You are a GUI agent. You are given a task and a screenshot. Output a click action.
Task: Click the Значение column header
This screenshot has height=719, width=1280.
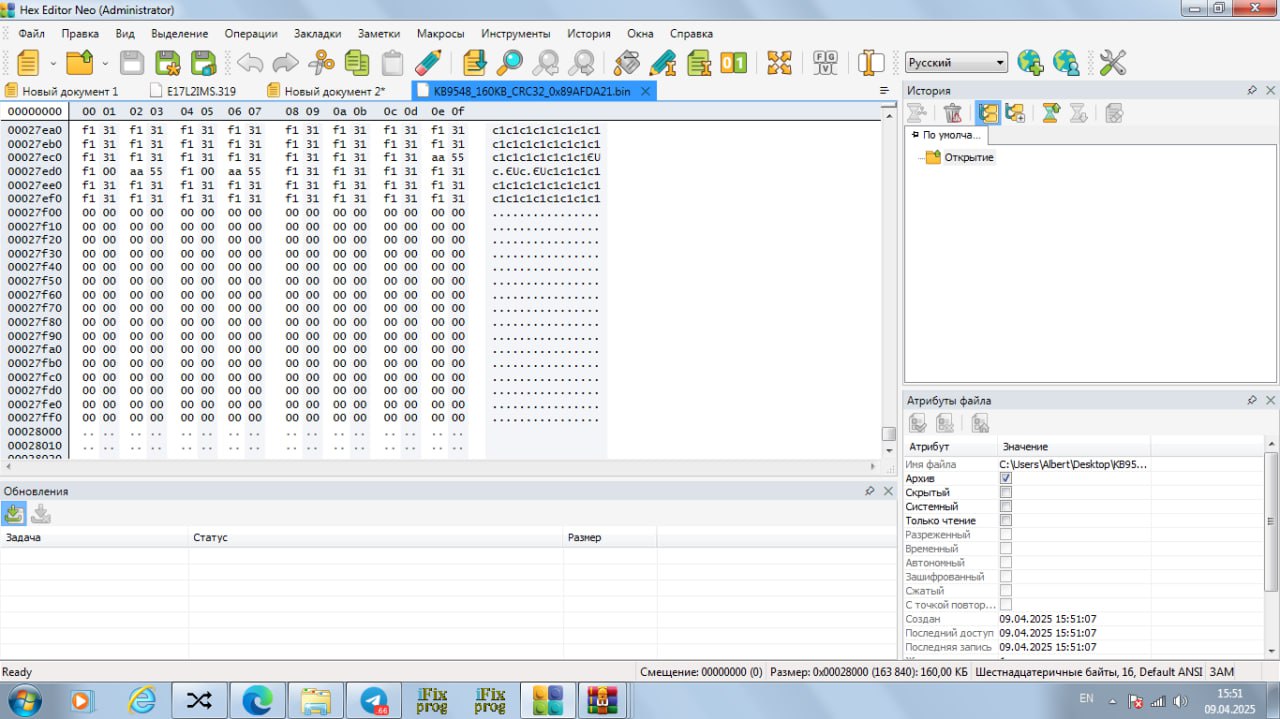(1074, 447)
